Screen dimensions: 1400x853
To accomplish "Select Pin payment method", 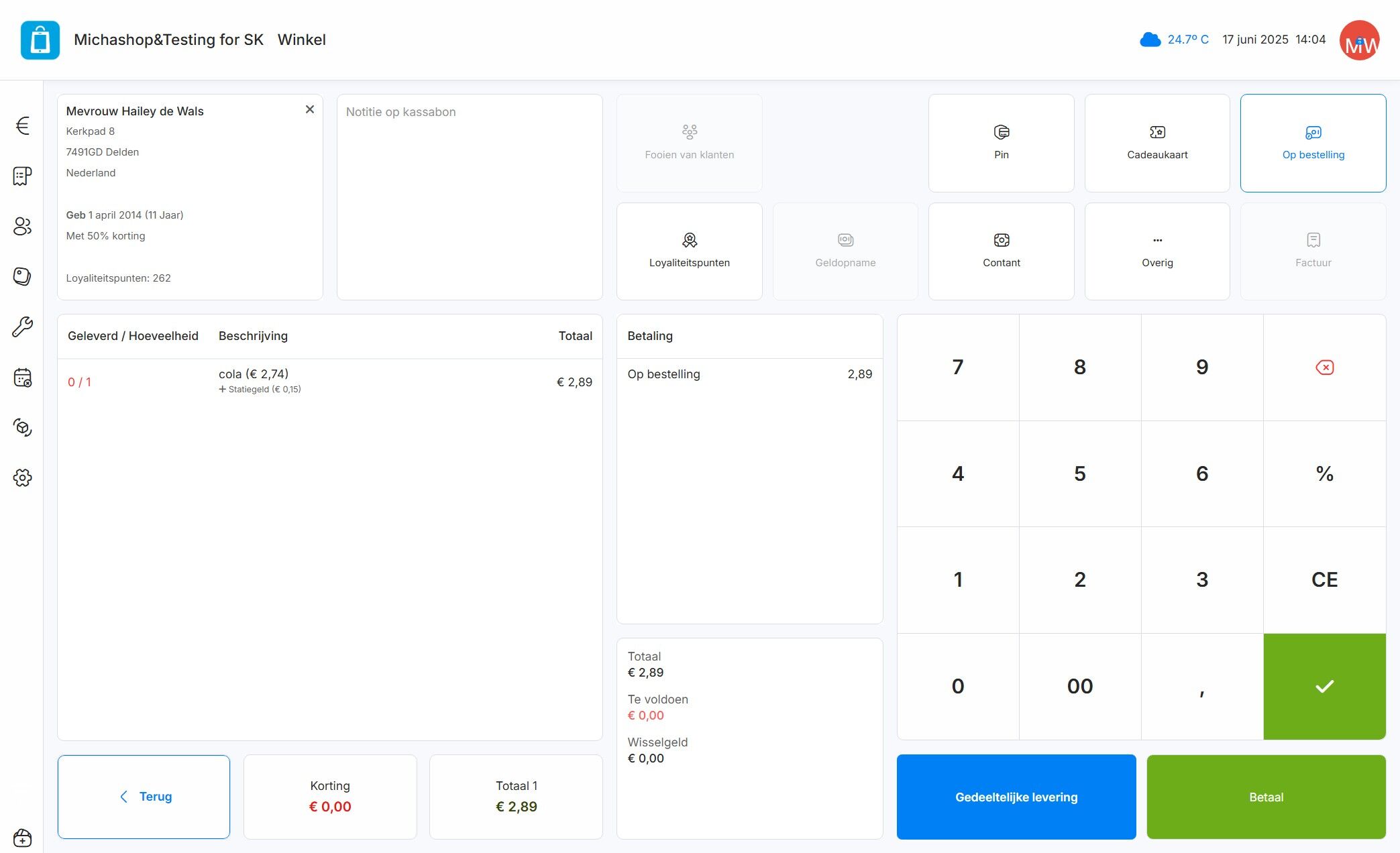I will [1001, 143].
